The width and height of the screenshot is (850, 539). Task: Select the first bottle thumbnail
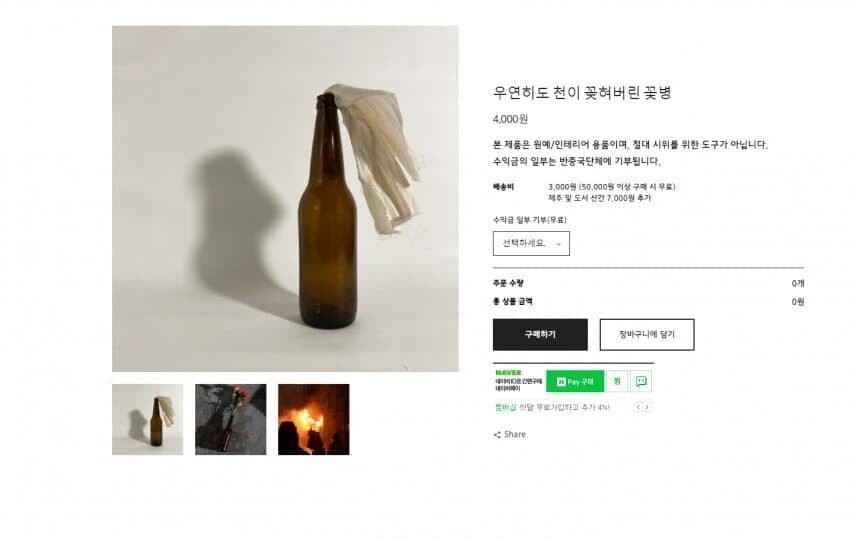147,419
